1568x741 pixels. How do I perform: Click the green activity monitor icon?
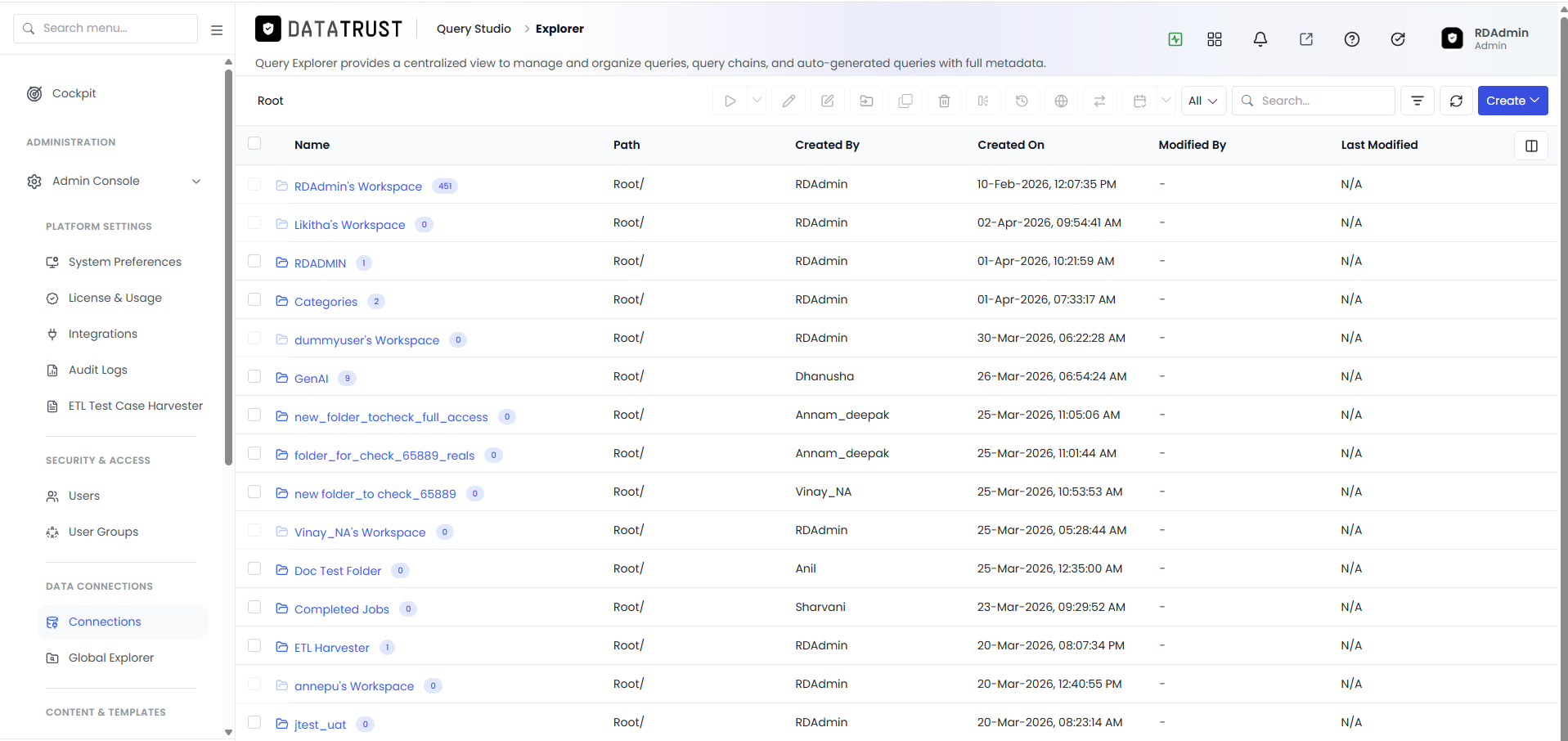(1175, 39)
